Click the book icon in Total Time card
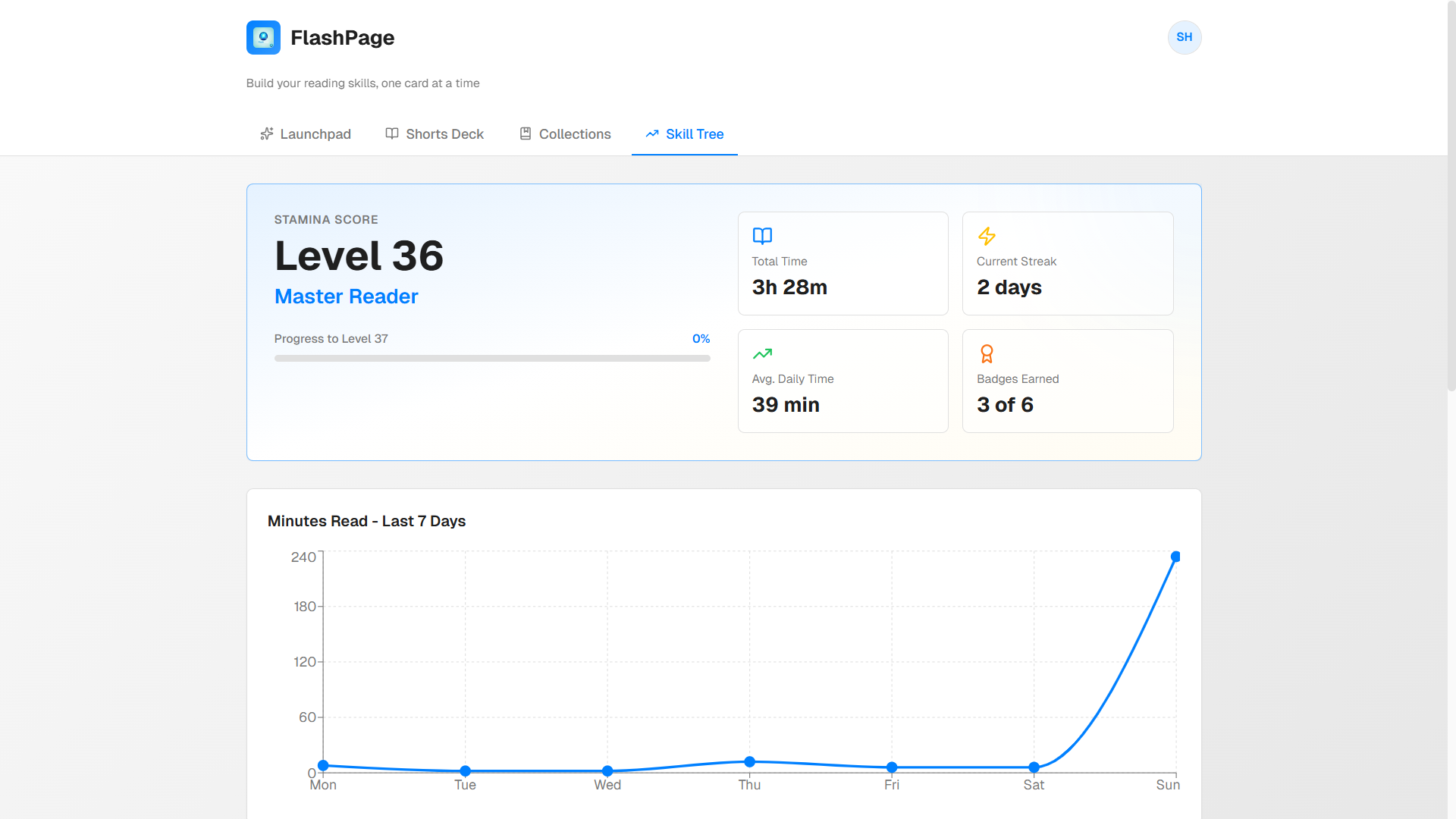Screen dimensions: 1456x819 point(762,236)
